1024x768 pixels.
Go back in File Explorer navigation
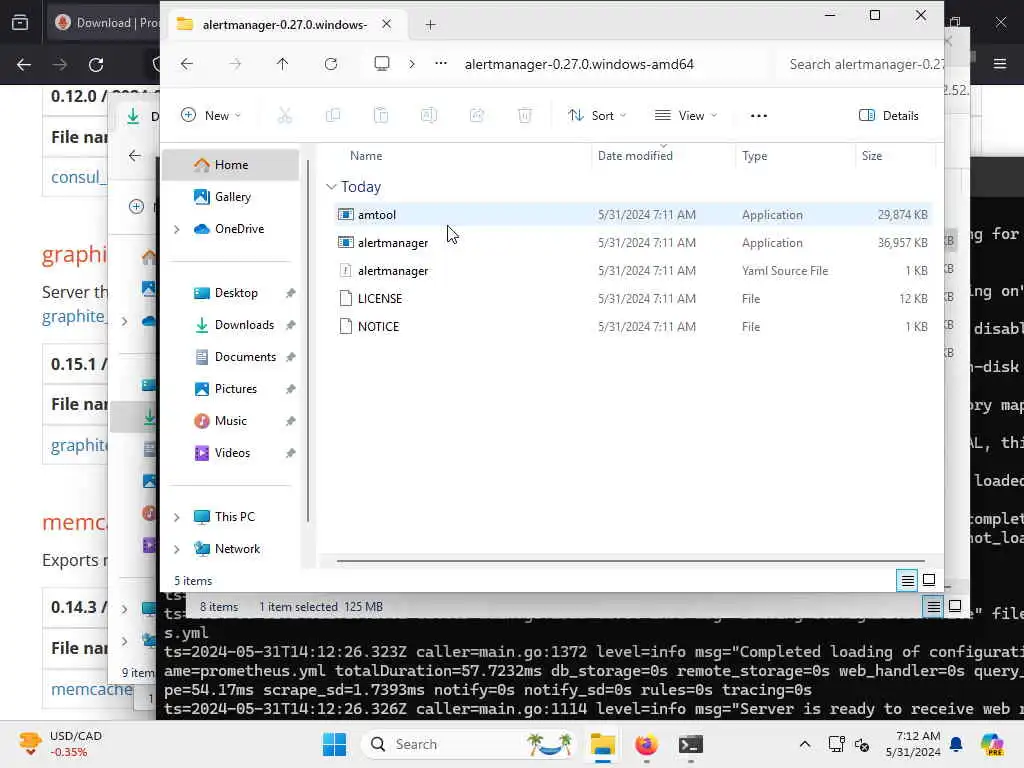[187, 64]
